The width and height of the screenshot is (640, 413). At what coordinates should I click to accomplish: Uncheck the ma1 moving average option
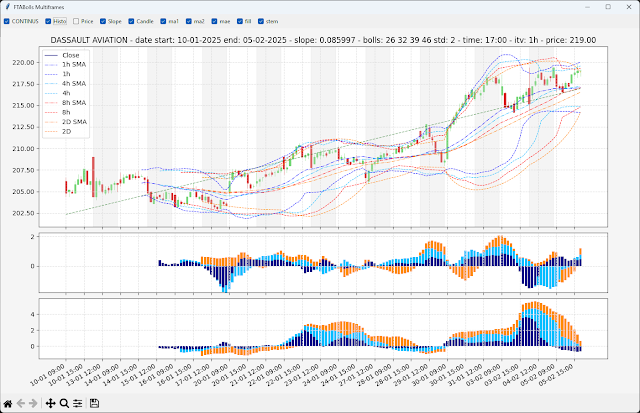(x=163, y=20)
